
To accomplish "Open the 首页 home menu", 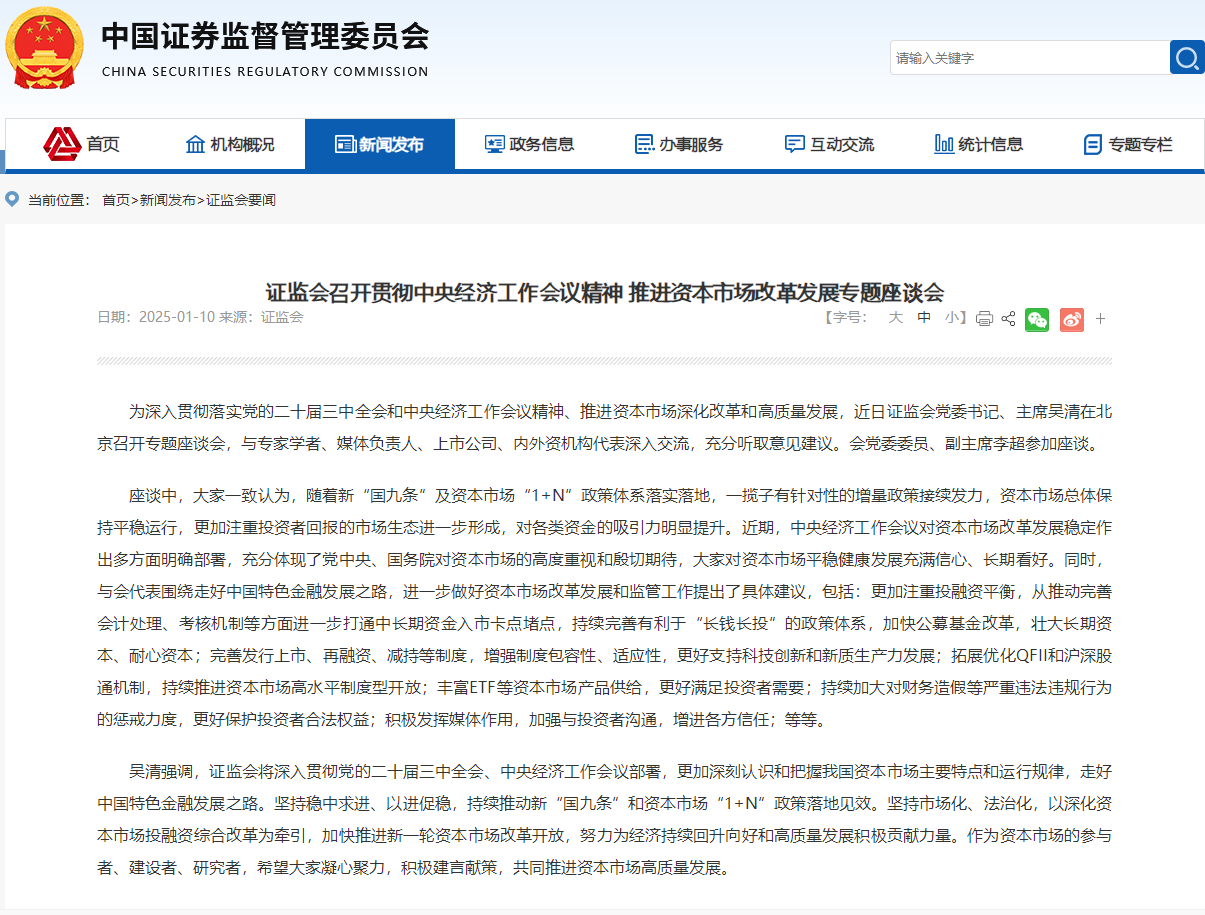I will click(x=81, y=145).
